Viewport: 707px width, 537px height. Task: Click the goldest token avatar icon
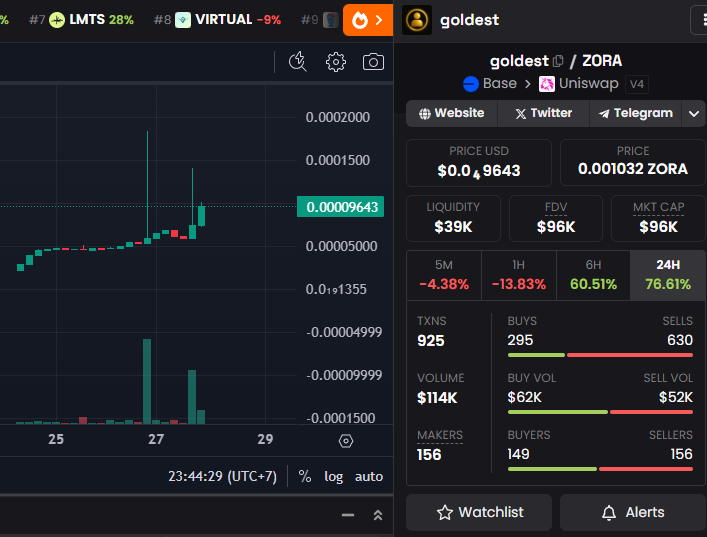pyautogui.click(x=417, y=20)
